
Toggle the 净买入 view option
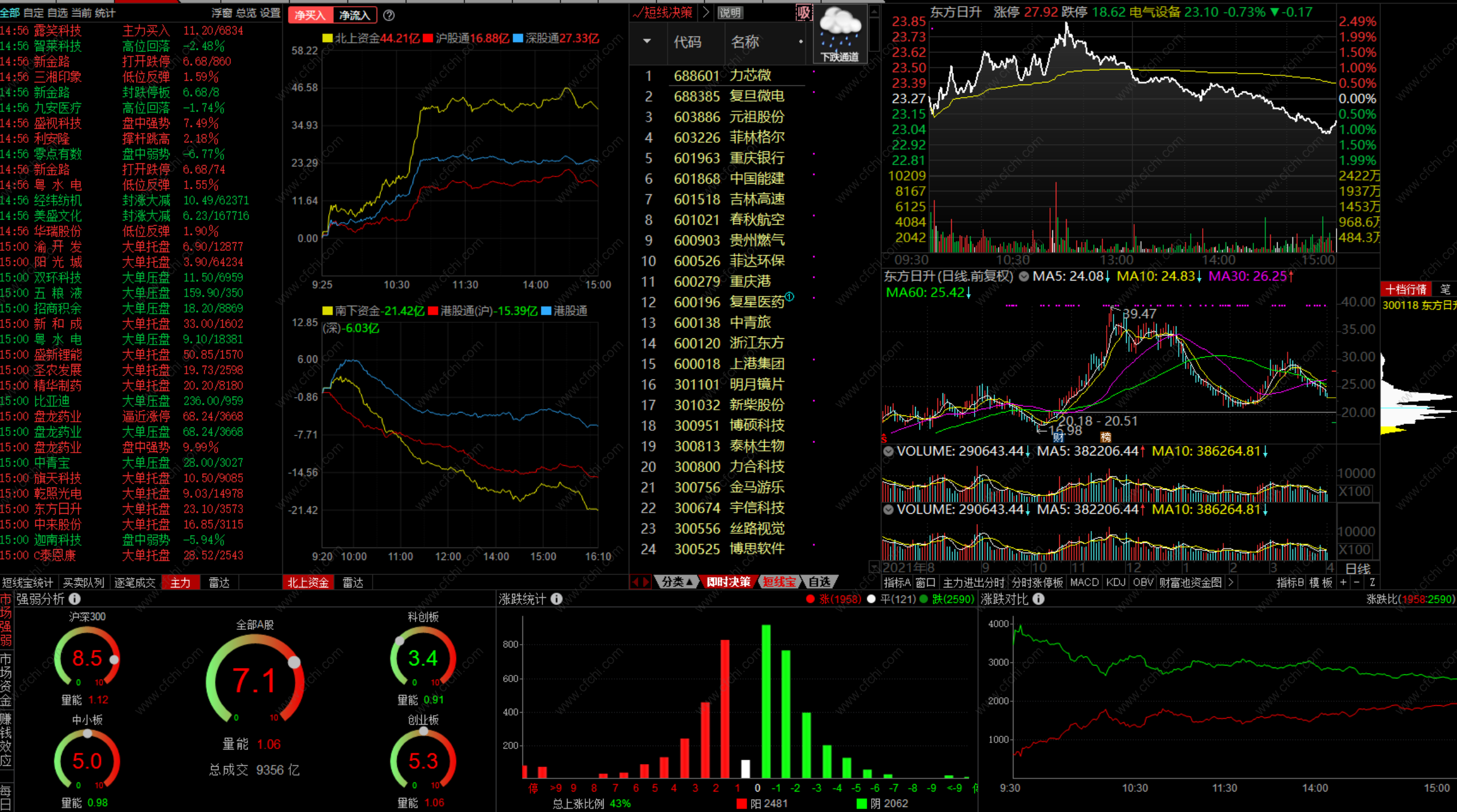[x=310, y=15]
